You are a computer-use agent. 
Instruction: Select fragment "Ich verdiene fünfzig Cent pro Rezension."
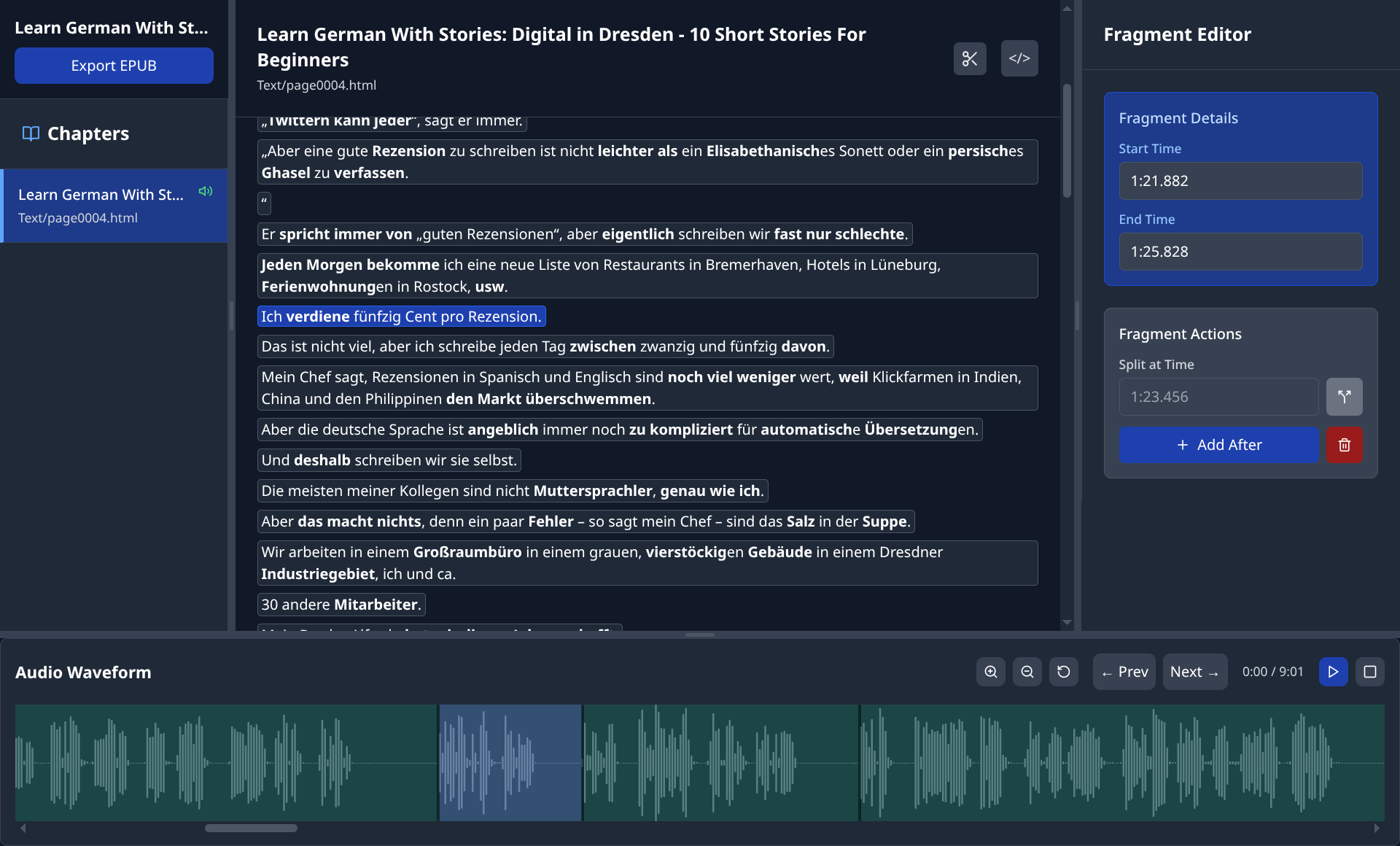[x=402, y=317]
